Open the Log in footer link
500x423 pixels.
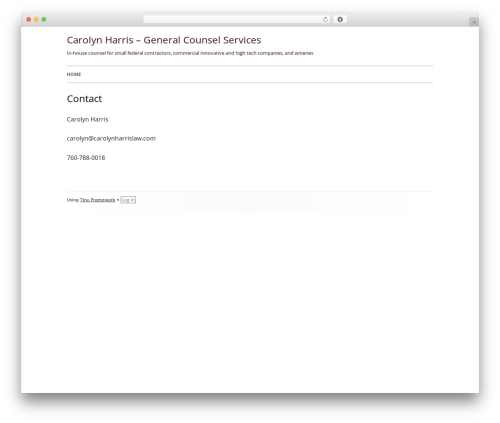[x=128, y=200]
